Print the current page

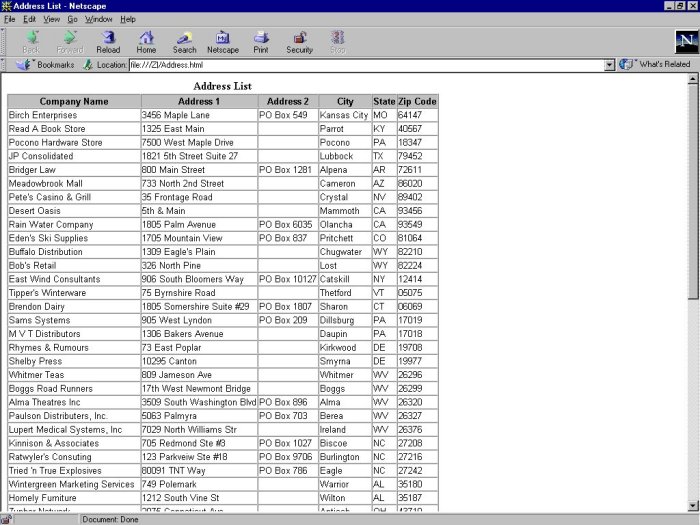[261, 40]
